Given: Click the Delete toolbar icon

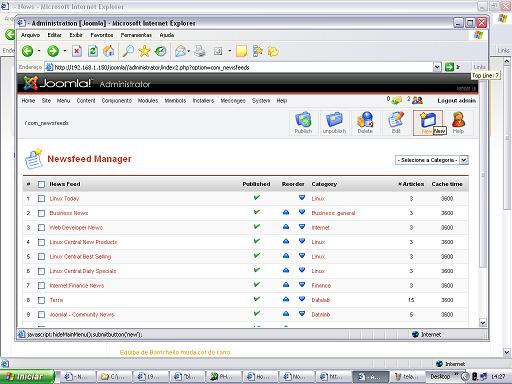Looking at the screenshot, I should click(365, 123).
